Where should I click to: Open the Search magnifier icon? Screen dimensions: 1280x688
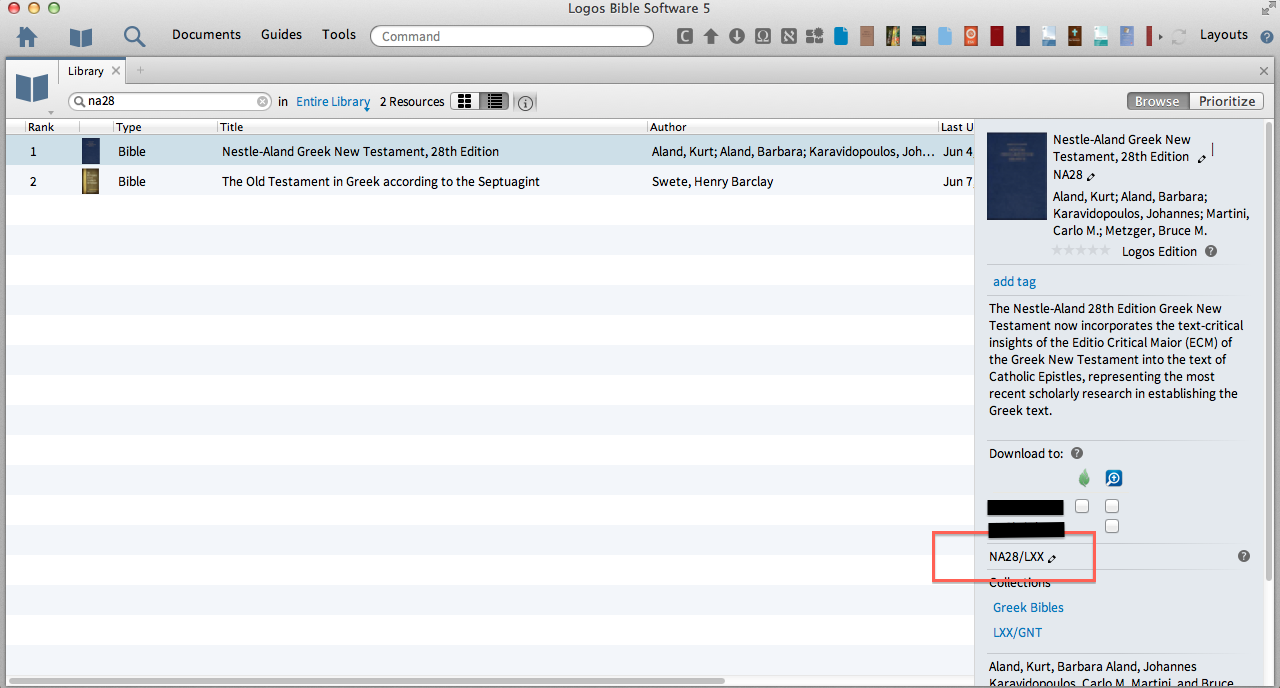134,37
